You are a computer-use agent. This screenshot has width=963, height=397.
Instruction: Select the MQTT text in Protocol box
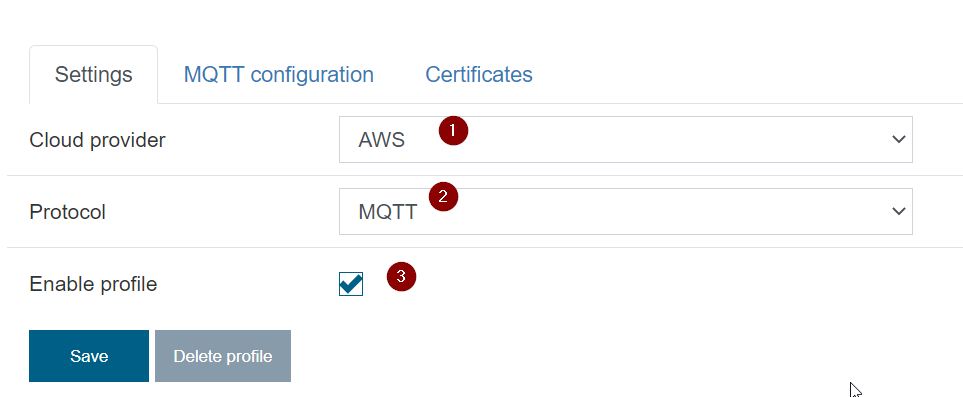tap(388, 212)
